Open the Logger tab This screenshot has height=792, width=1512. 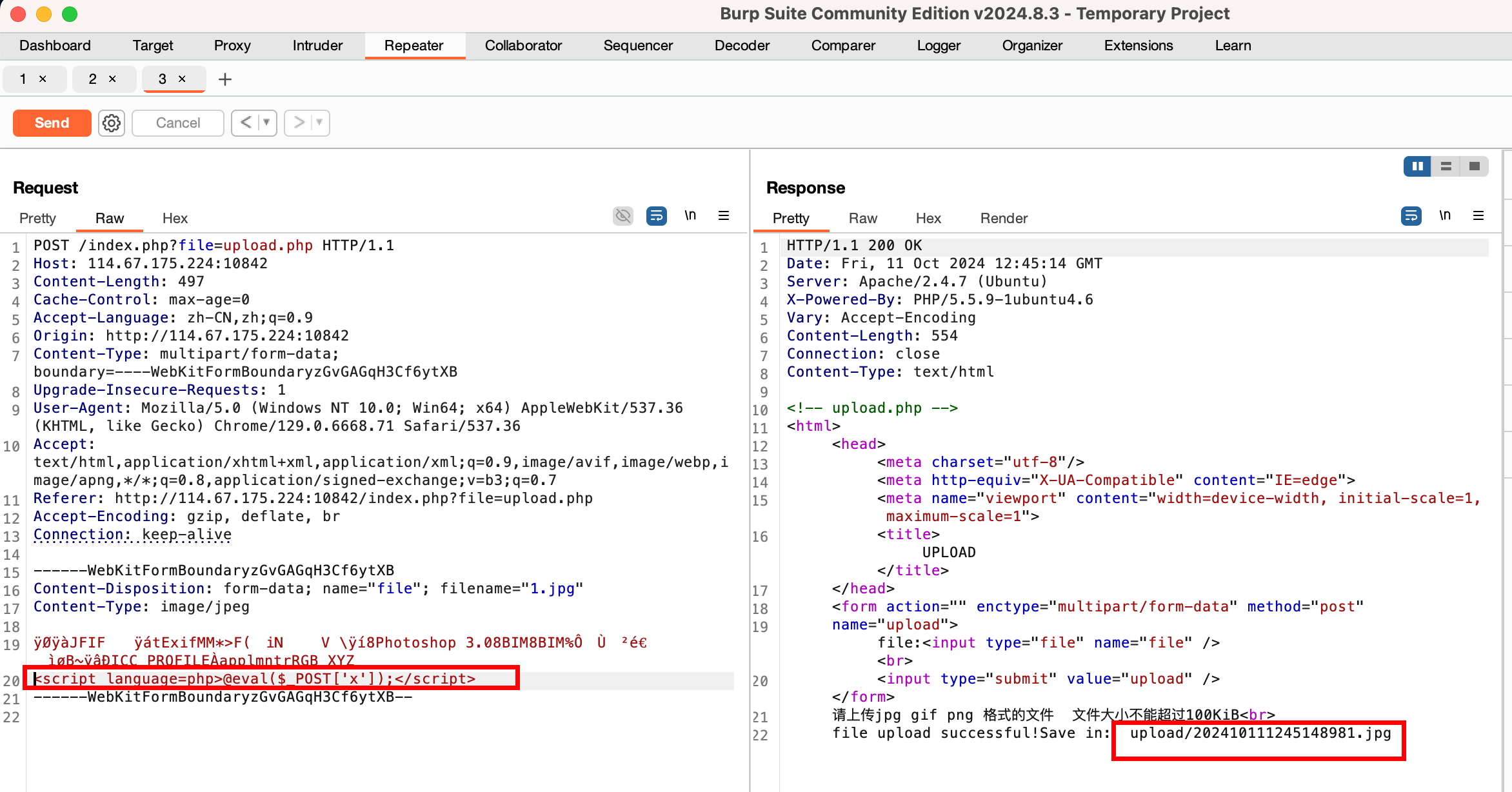click(939, 45)
